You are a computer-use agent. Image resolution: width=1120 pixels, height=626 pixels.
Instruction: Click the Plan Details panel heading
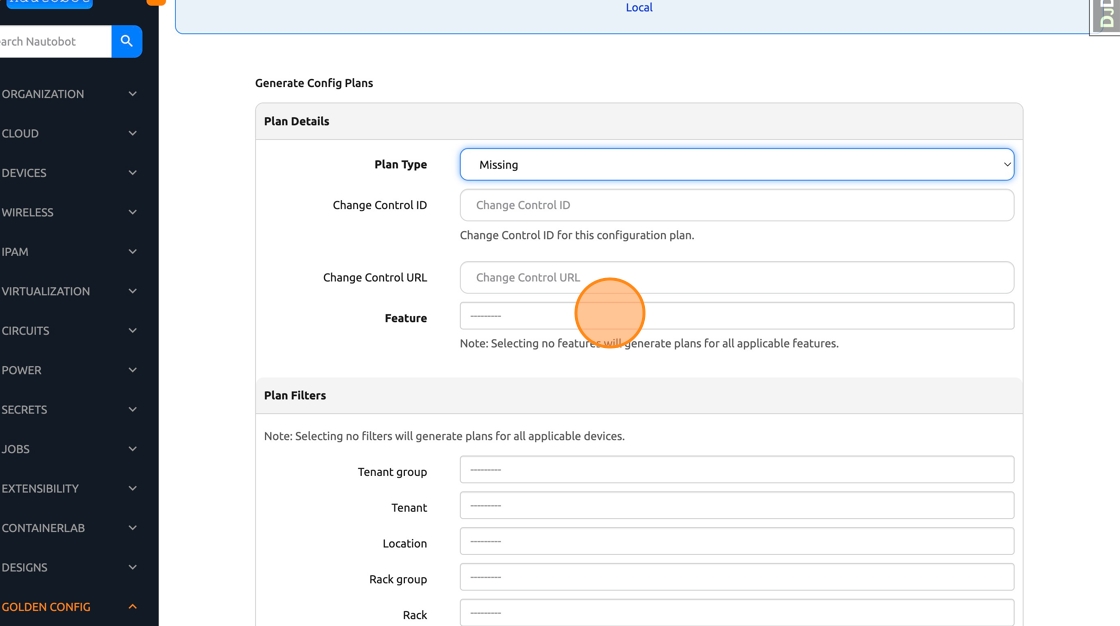click(x=296, y=121)
